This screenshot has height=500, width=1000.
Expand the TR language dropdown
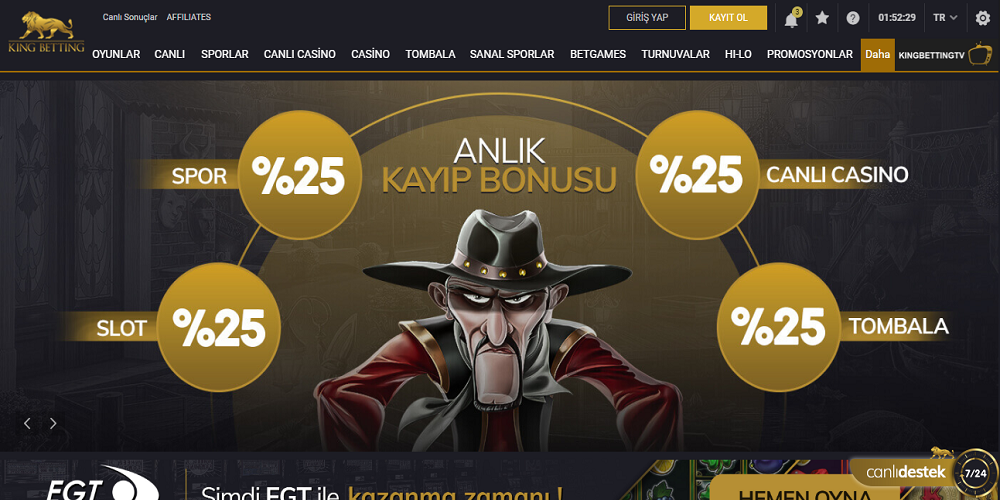(945, 18)
